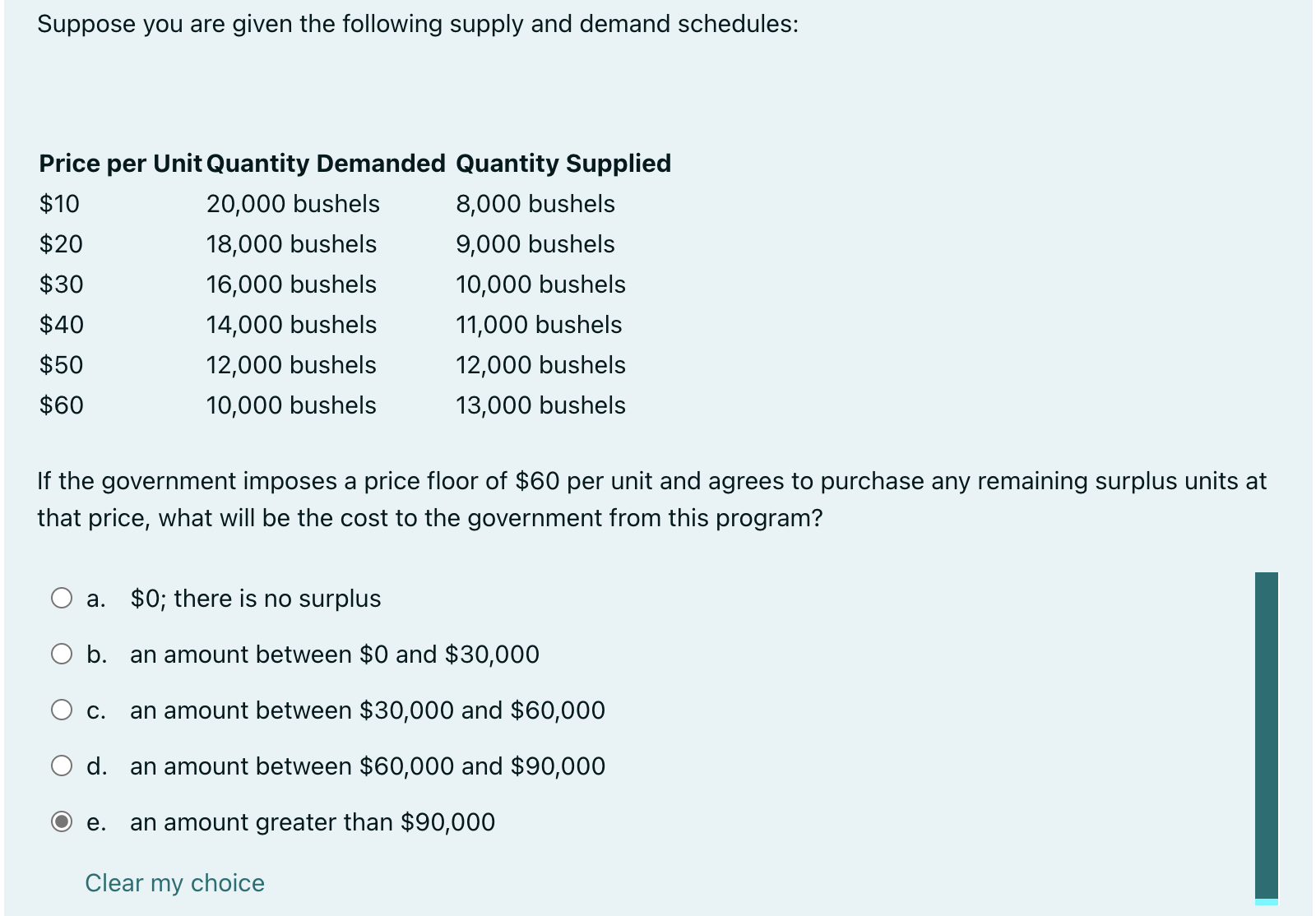Deselect currently chosen option e radio button
The image size is (1316, 916).
[x=63, y=821]
